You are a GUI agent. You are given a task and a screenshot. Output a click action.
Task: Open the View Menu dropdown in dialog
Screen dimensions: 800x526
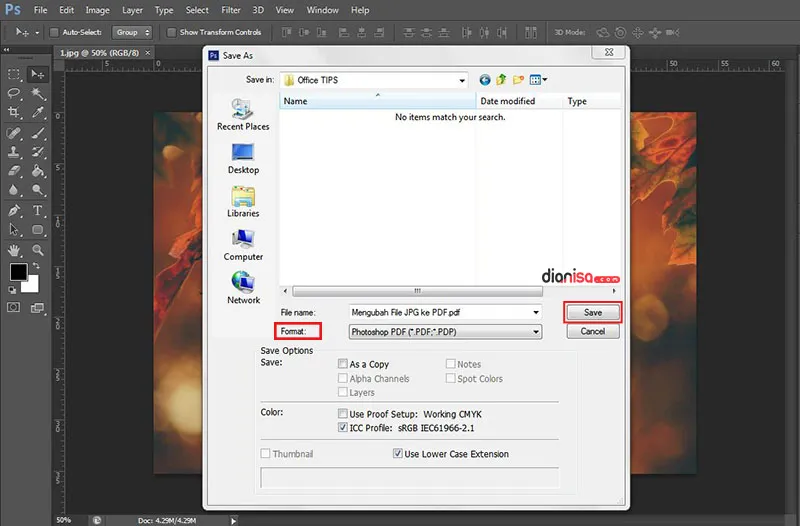(x=538, y=80)
